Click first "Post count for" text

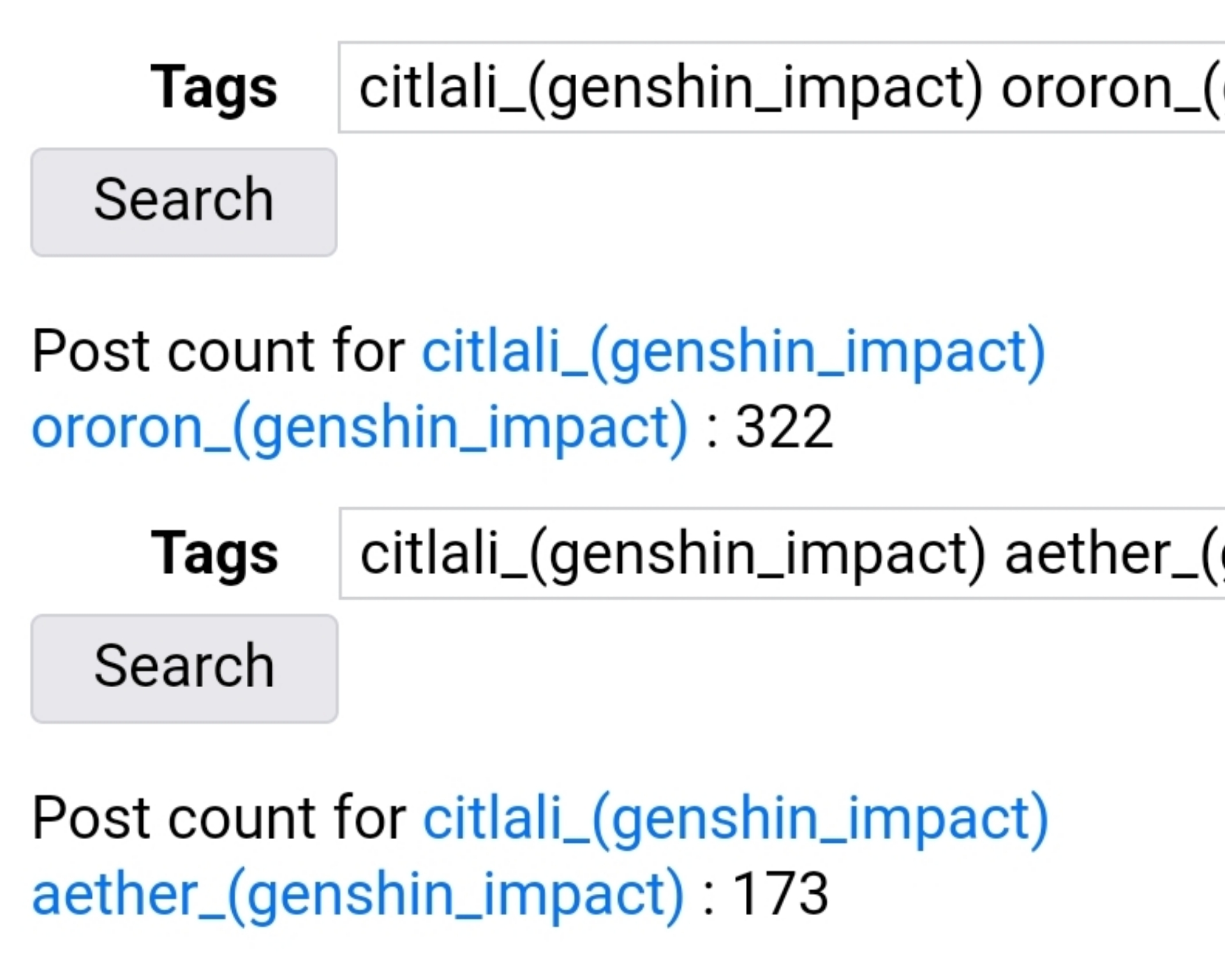coord(219,350)
